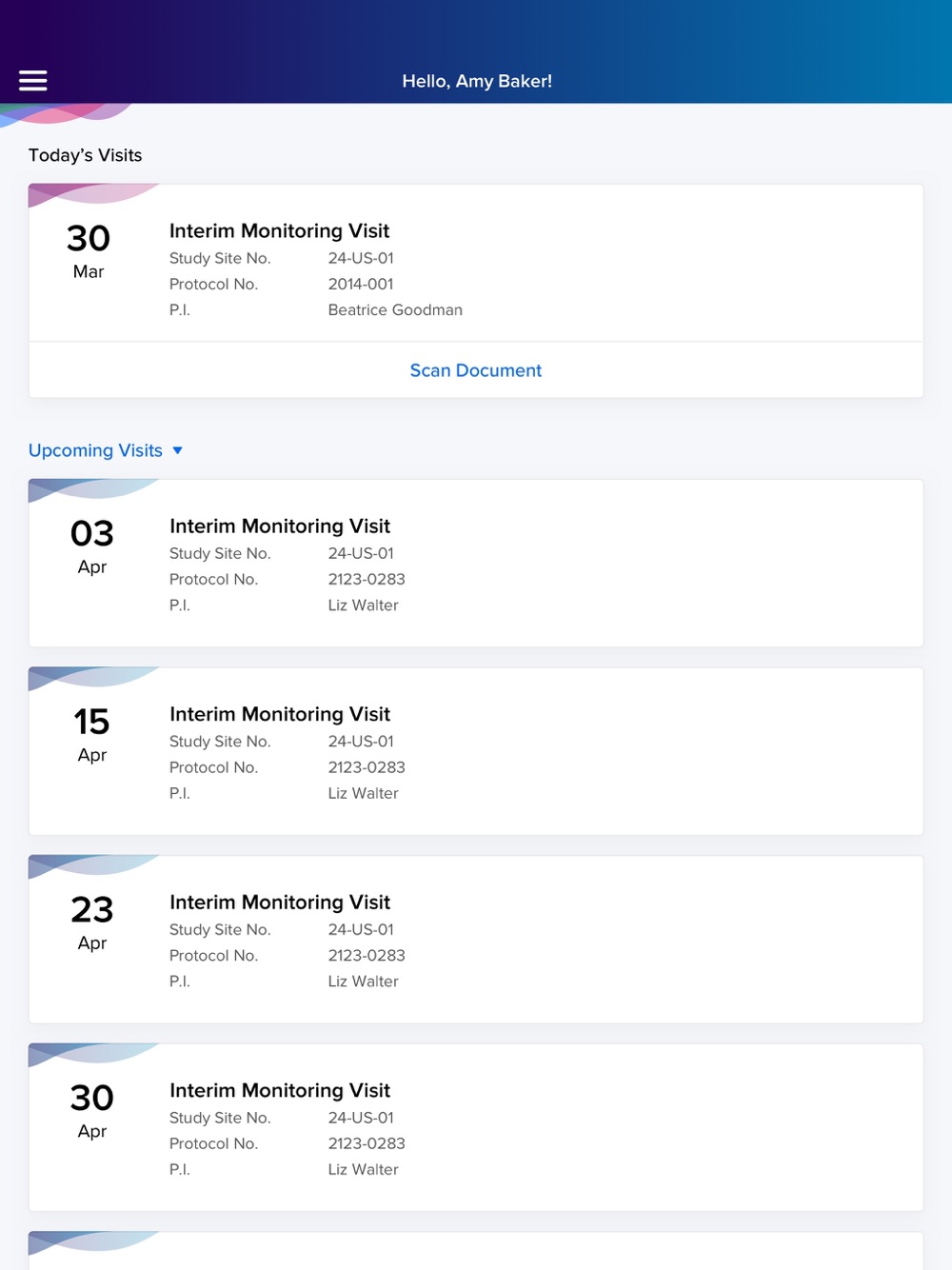Screen dimensions: 952x1270
Task: Select the 03 Apr visit date
Action: click(x=91, y=546)
